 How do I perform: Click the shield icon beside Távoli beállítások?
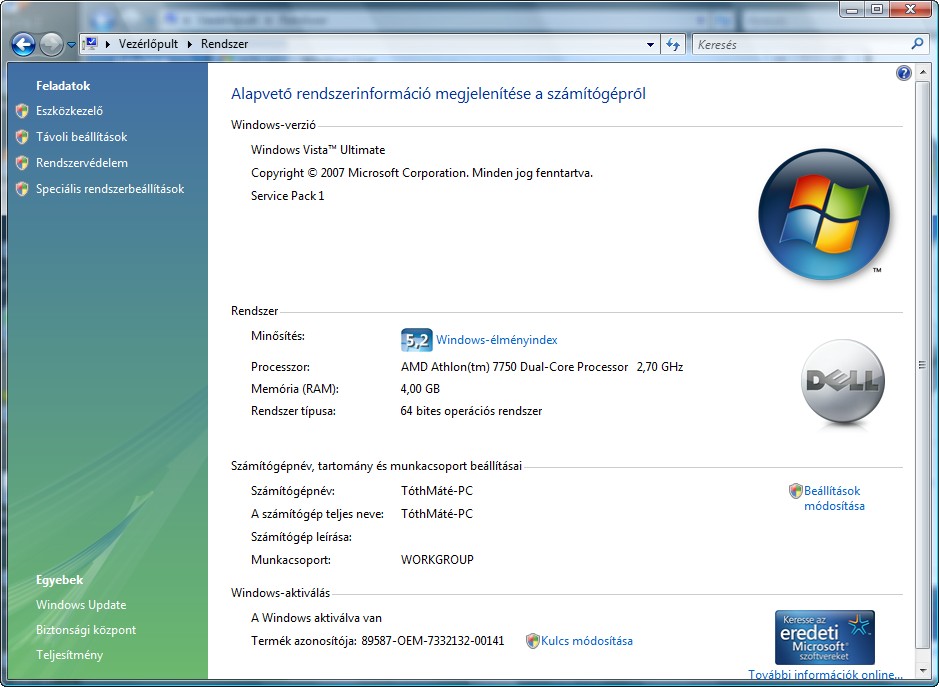[x=22, y=137]
